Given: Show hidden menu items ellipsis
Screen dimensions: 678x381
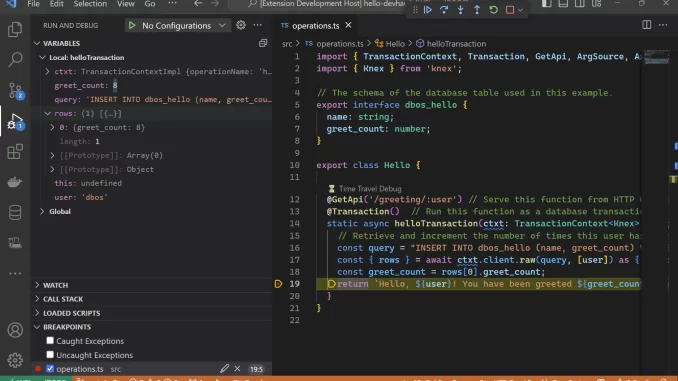Looking at the screenshot, I should tap(172, 4).
